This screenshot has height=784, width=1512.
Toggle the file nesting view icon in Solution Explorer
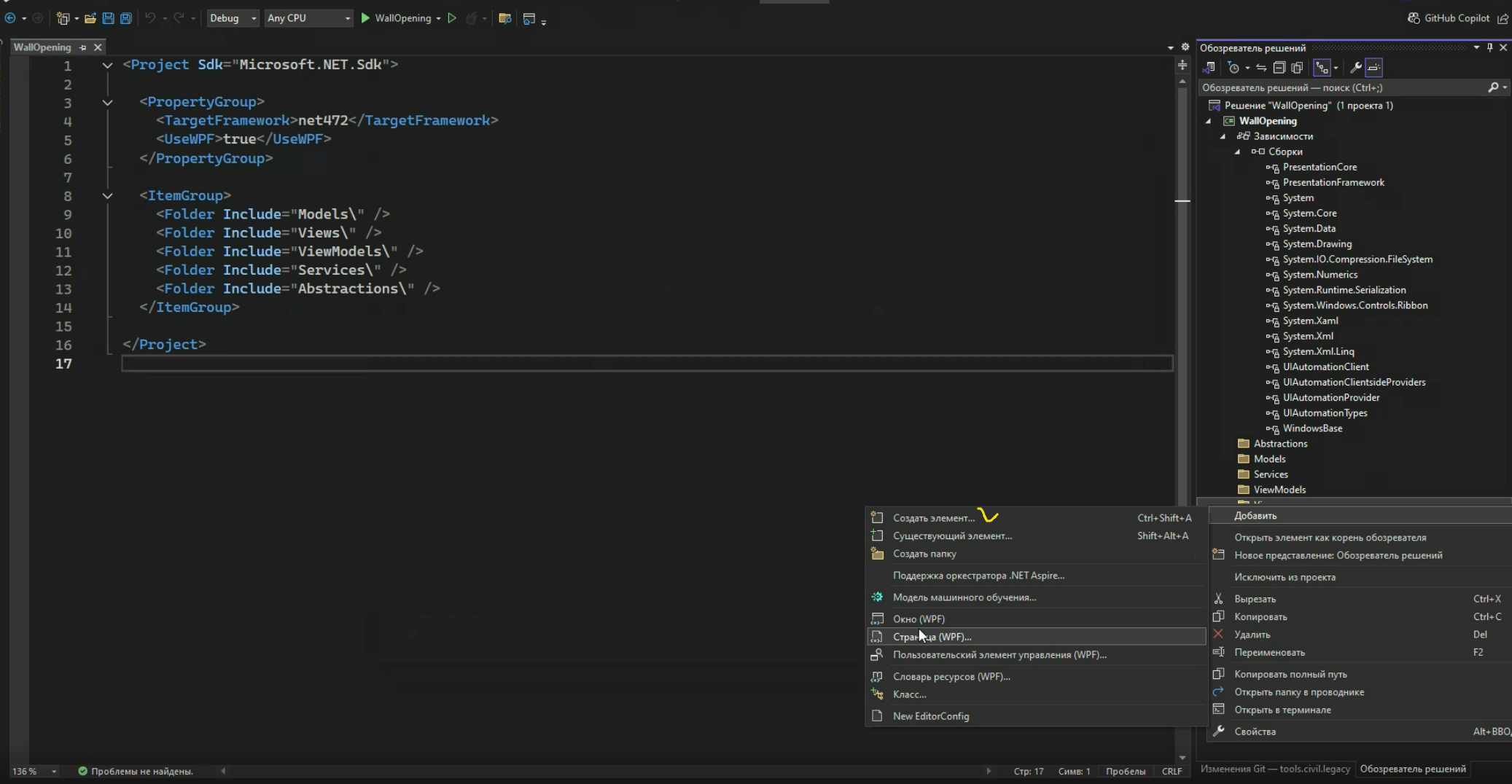pyautogui.click(x=1322, y=68)
